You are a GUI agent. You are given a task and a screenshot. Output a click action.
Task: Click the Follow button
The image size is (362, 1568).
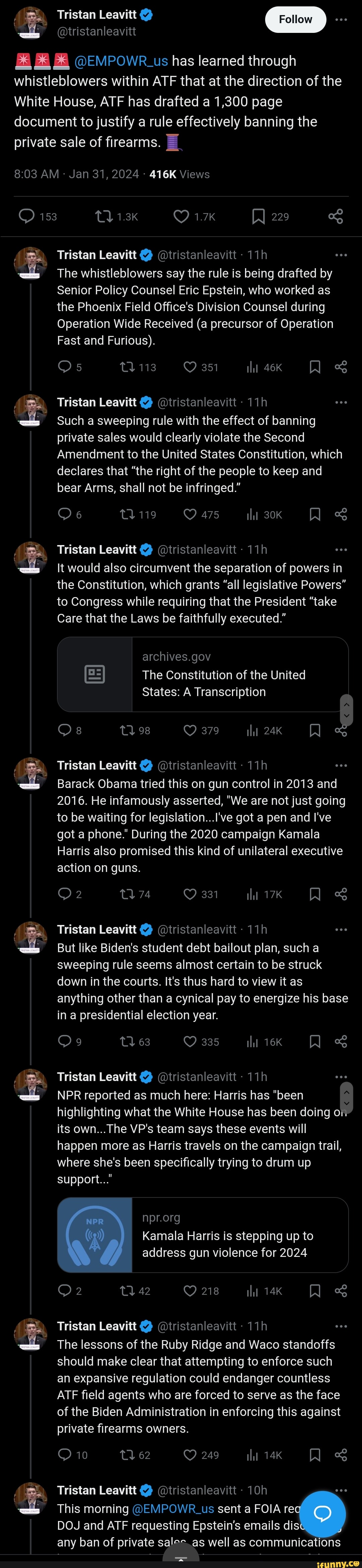coord(296,19)
